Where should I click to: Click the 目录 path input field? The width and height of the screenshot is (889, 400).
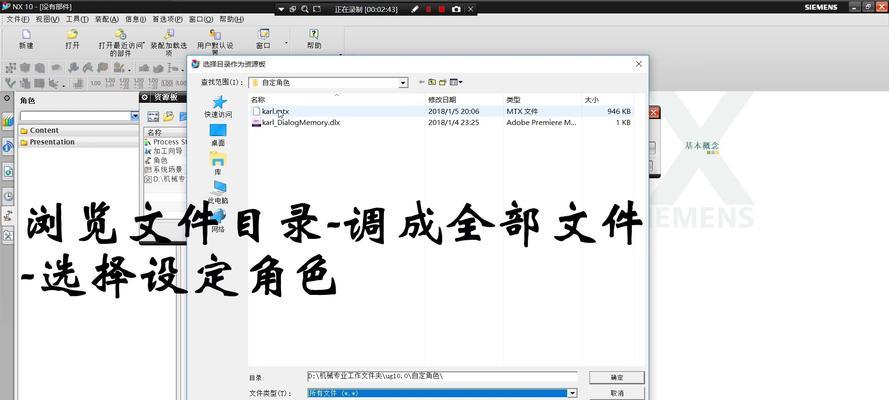[x=442, y=376]
